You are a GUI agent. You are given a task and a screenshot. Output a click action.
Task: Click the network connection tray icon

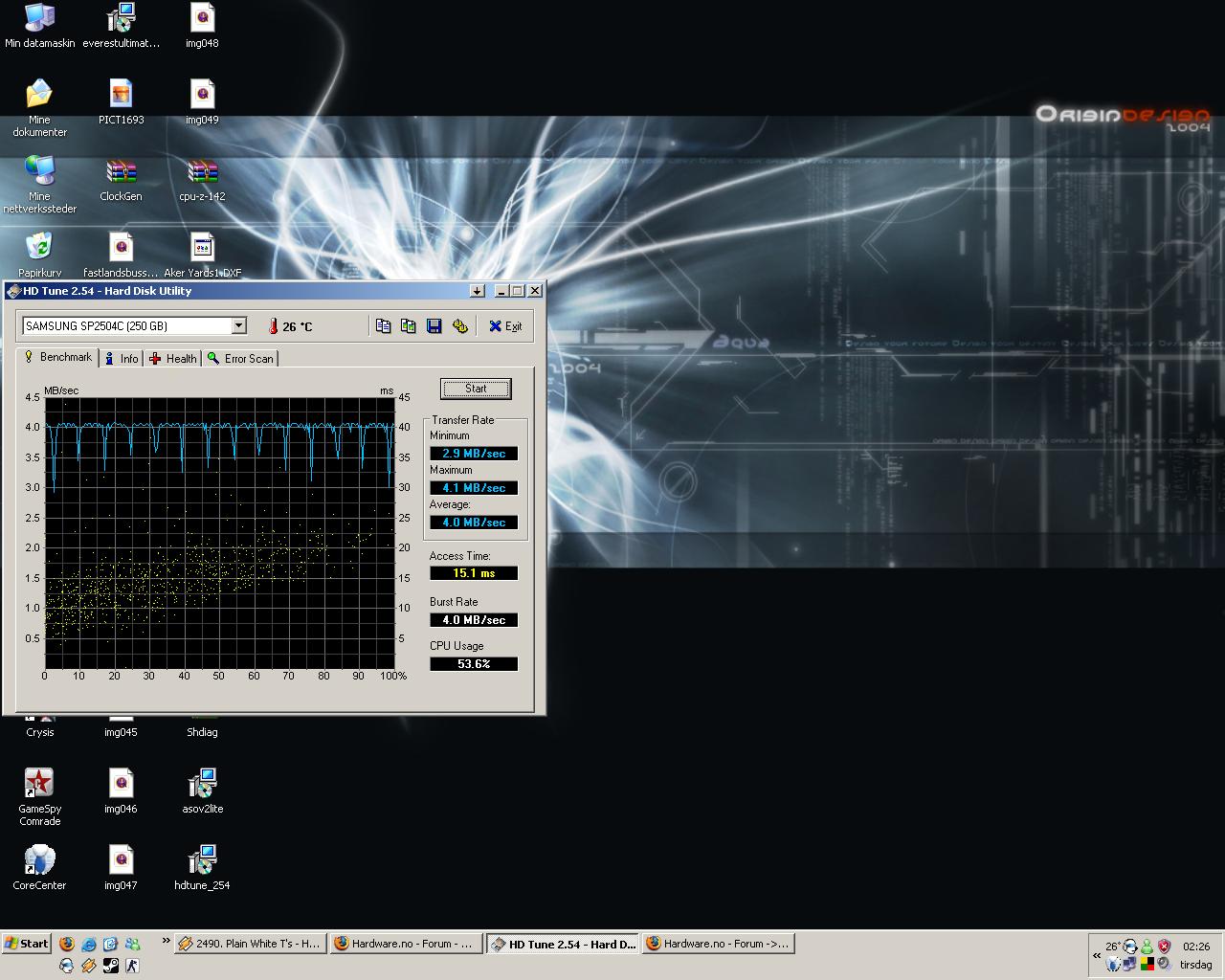tap(1129, 964)
